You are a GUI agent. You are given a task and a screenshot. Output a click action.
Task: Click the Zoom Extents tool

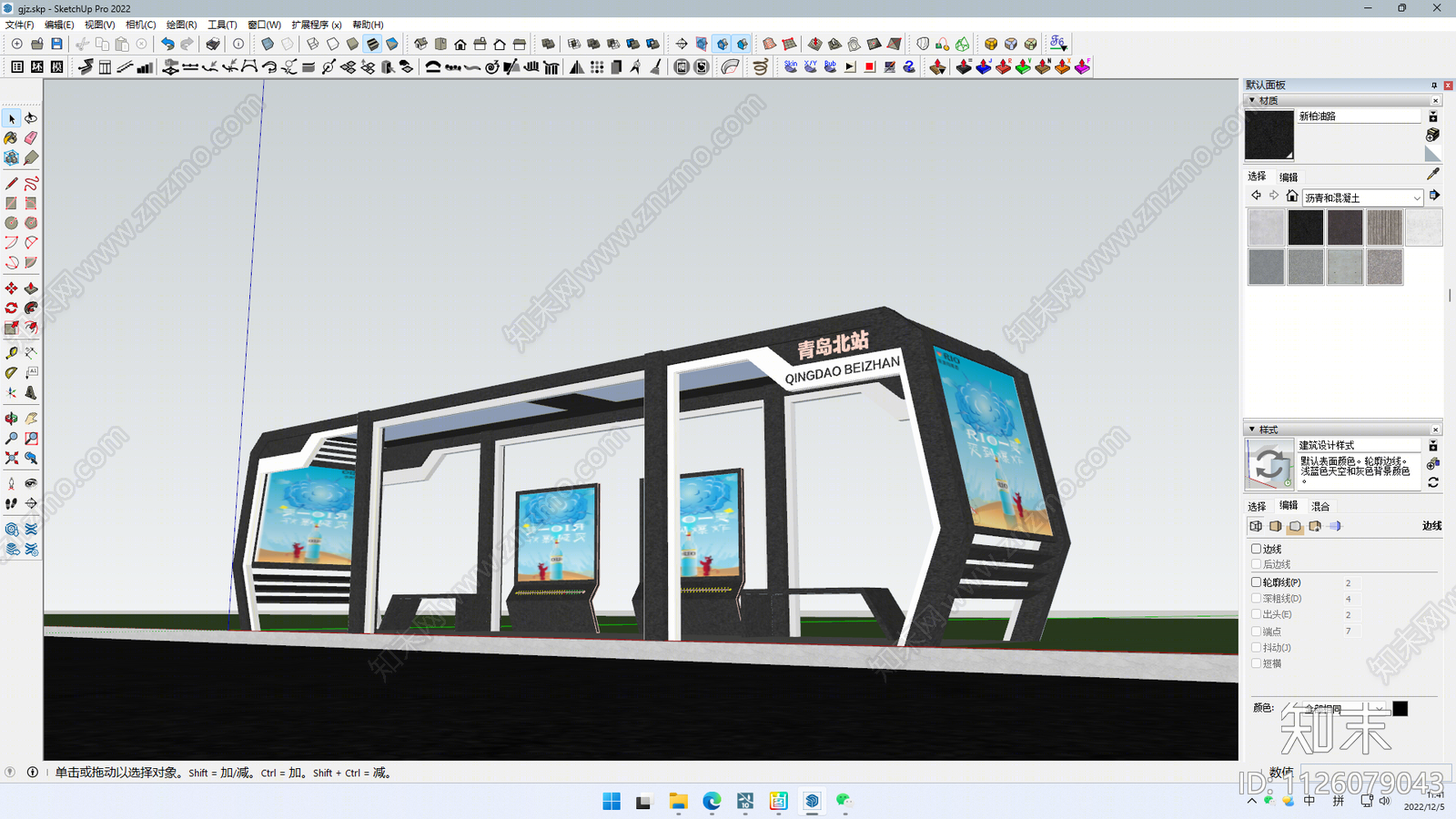click(x=12, y=459)
